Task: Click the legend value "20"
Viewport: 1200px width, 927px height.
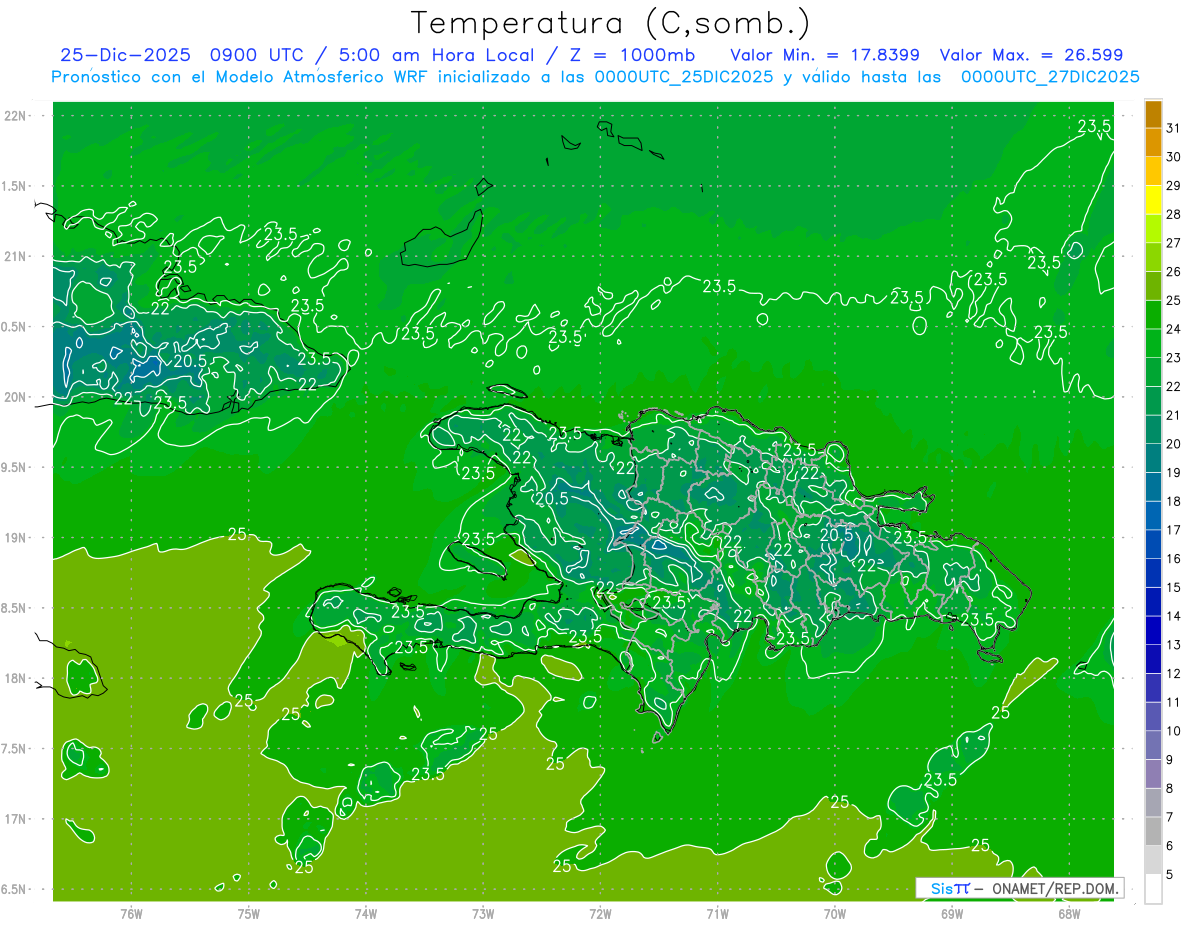Action: tap(1173, 444)
